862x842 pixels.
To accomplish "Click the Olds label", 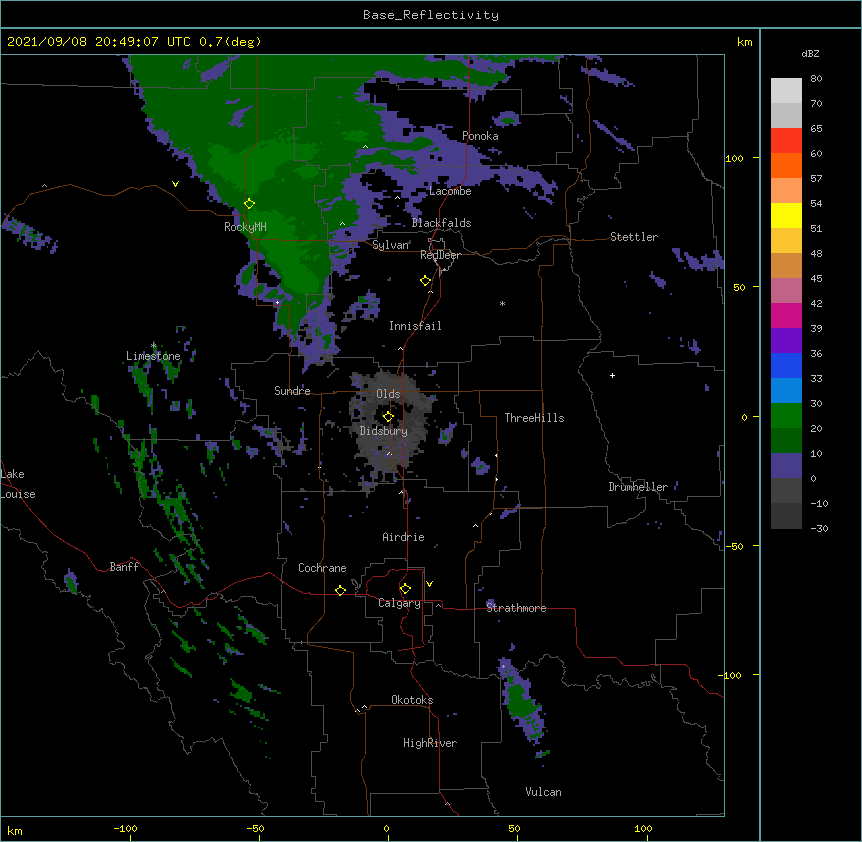I will (x=388, y=394).
